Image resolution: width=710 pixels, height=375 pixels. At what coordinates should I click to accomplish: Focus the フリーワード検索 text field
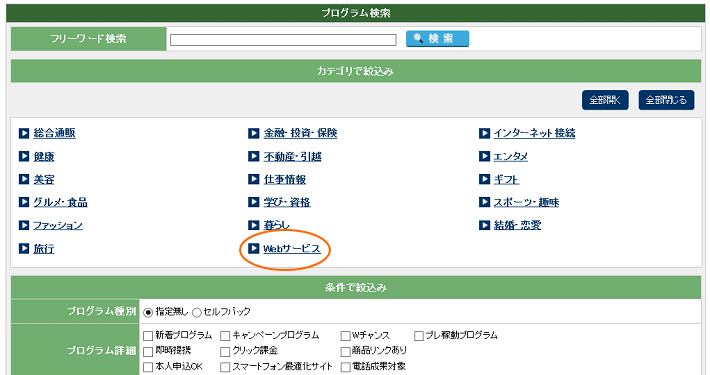tap(283, 40)
